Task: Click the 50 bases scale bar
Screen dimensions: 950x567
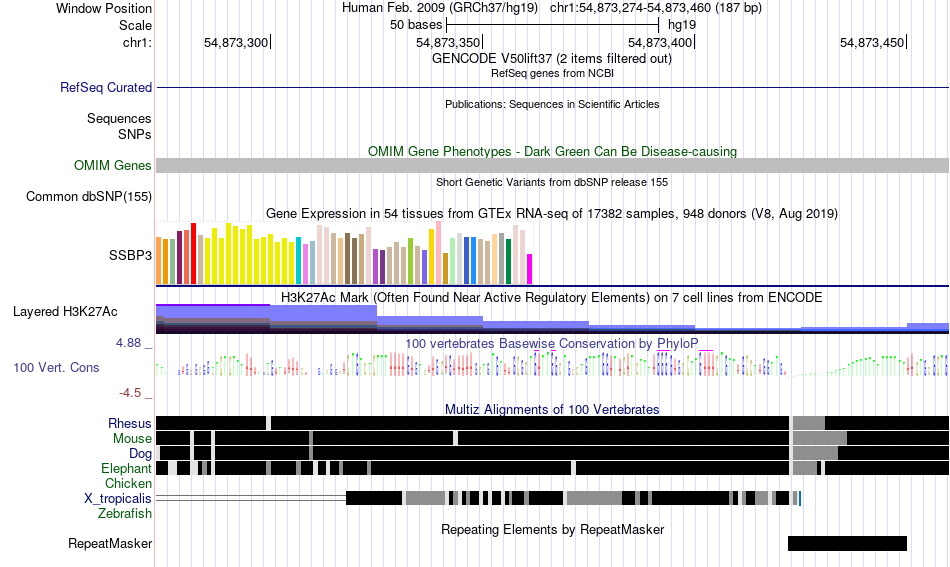Action: pyautogui.click(x=552, y=25)
